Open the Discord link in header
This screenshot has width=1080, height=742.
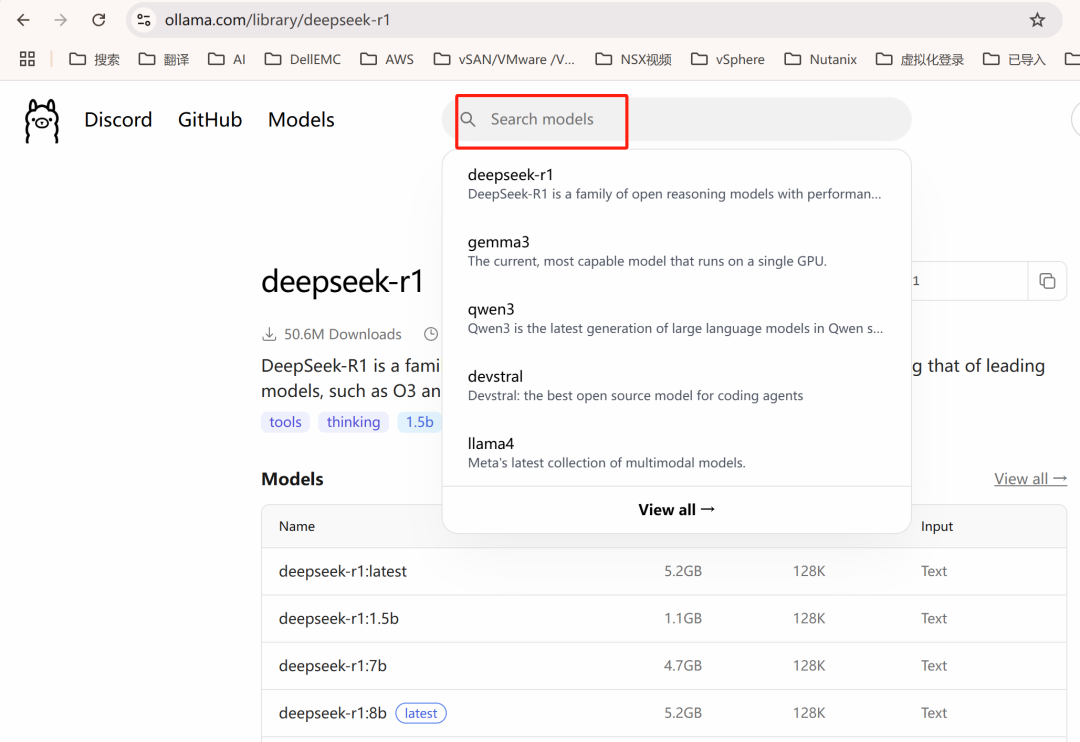pos(118,120)
